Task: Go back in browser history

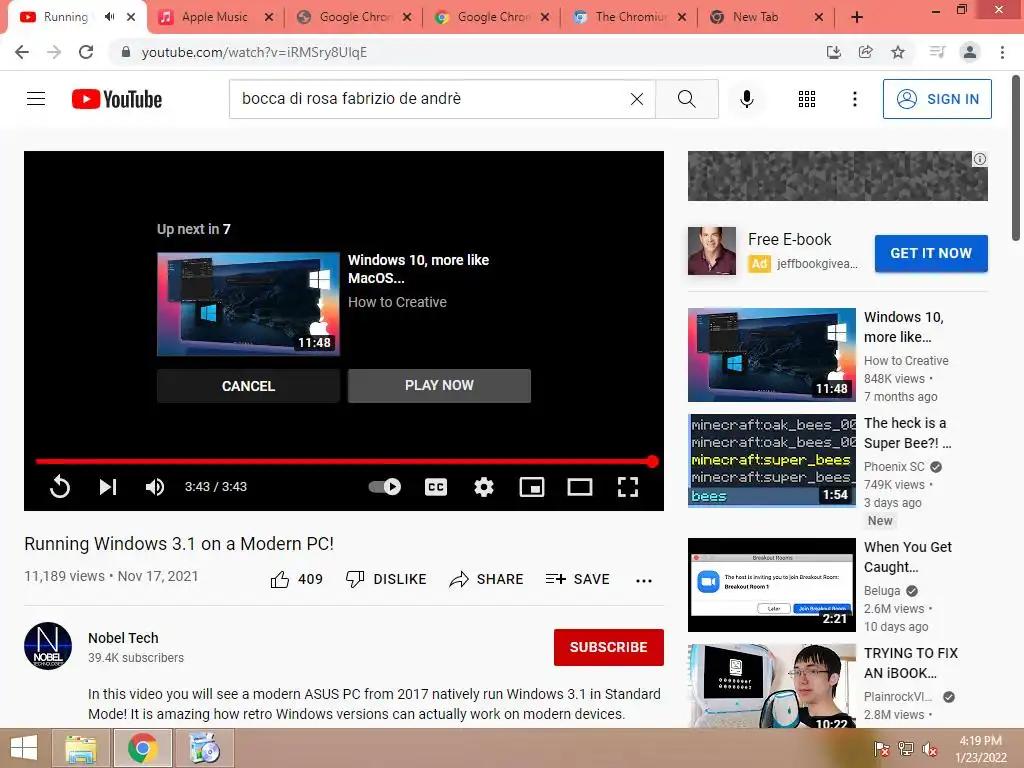Action: pos(22,52)
